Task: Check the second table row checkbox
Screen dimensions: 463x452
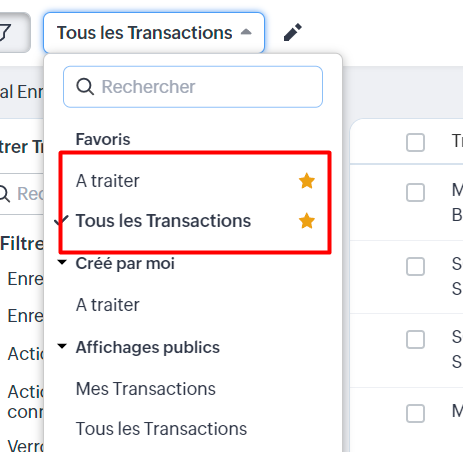Action: [415, 266]
